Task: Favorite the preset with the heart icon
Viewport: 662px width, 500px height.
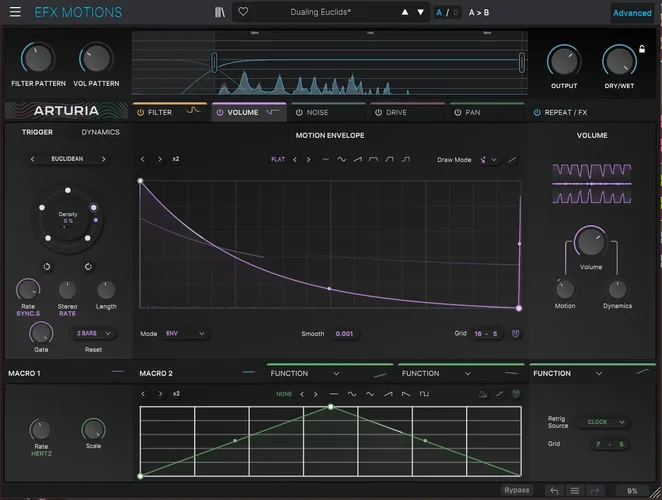Action: 243,13
